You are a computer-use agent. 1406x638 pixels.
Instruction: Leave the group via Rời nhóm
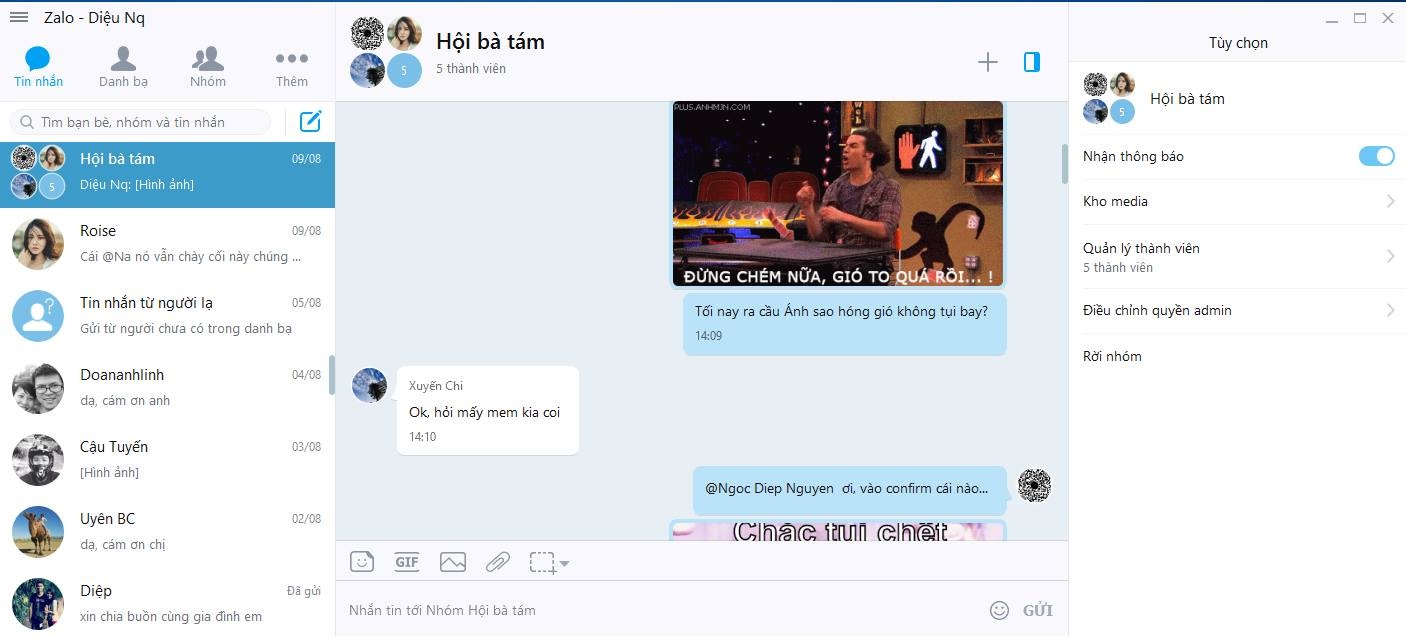[x=1110, y=356]
